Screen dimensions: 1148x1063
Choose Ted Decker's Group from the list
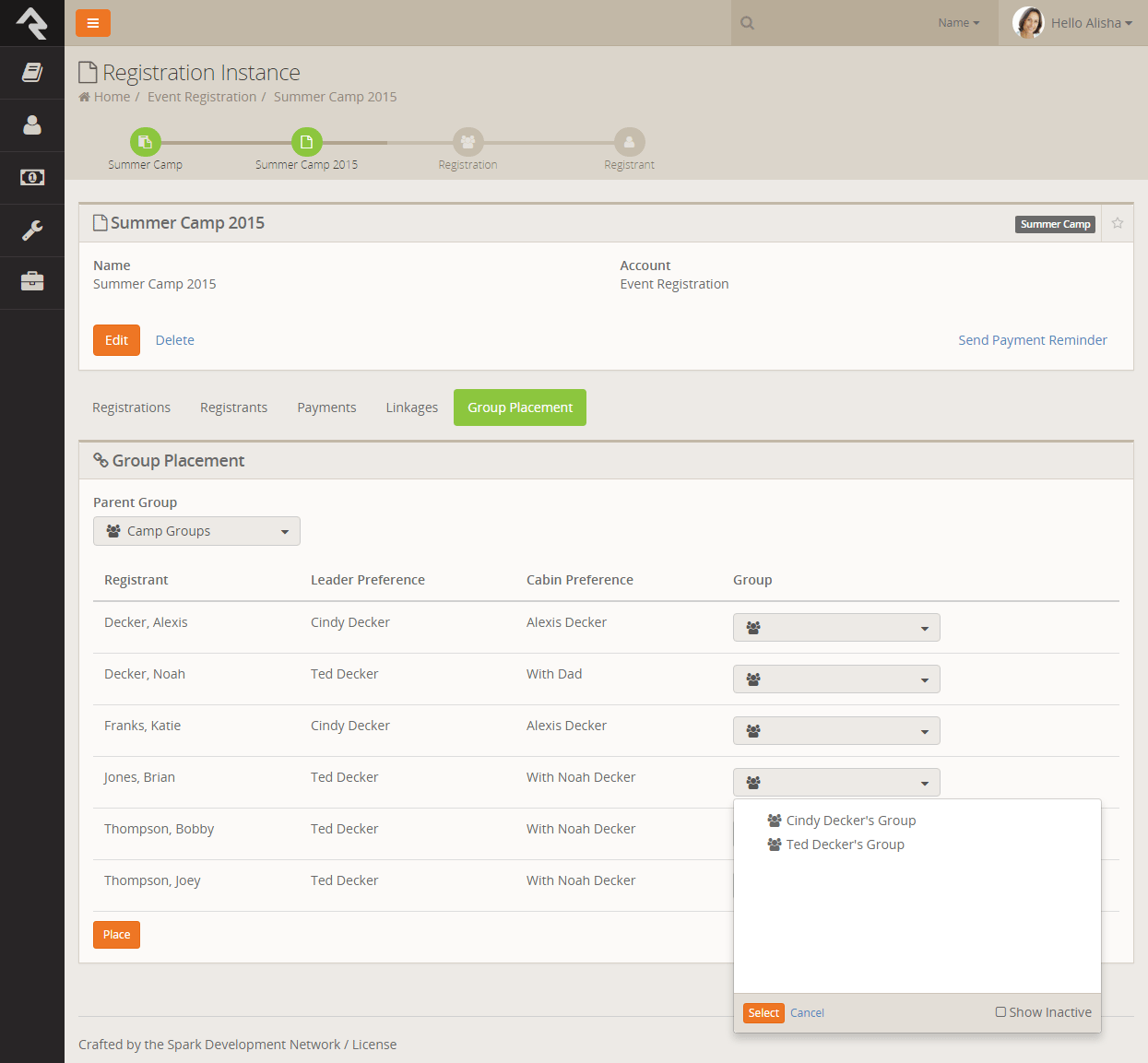coord(845,844)
